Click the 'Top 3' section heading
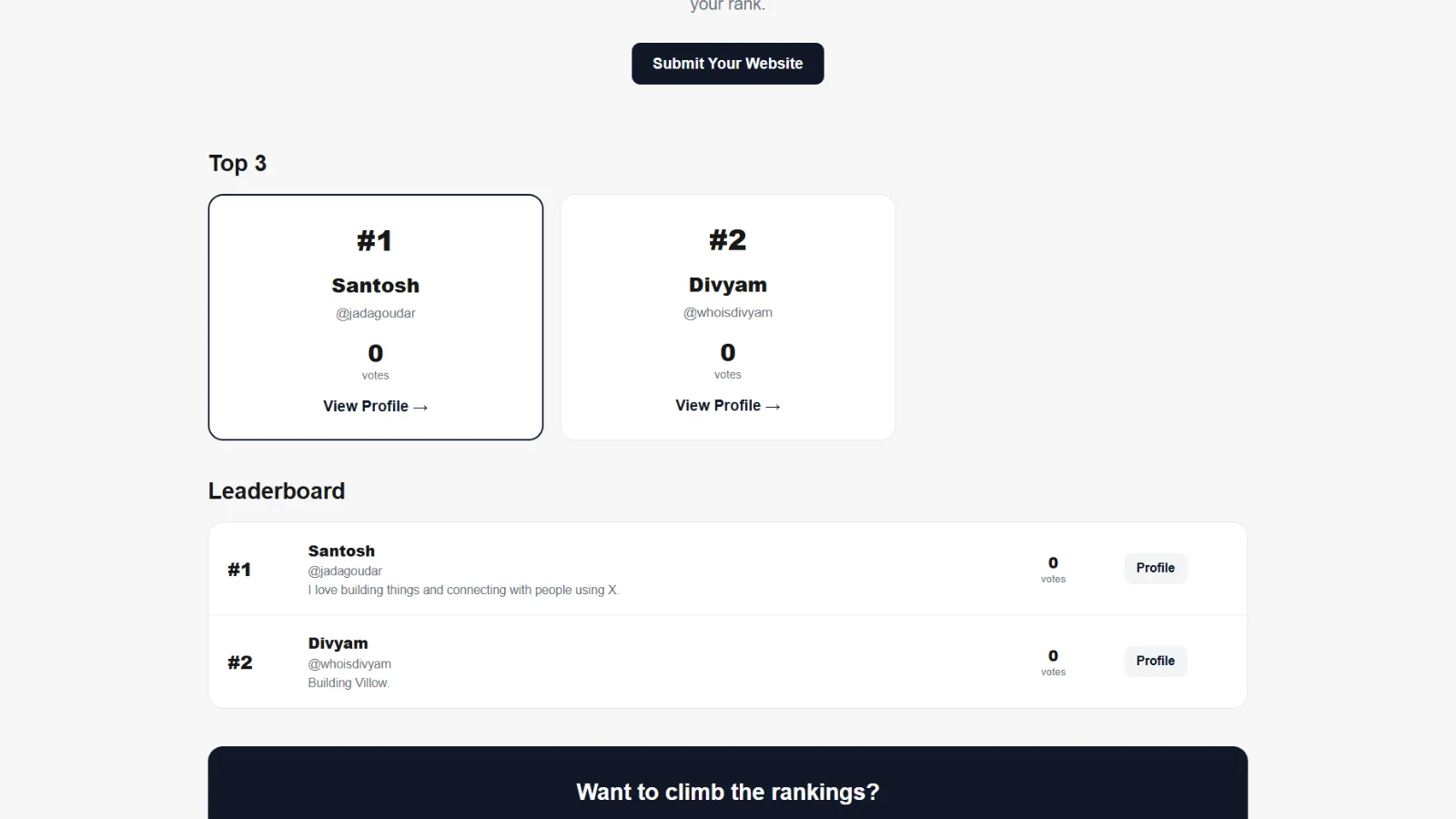The height and width of the screenshot is (819, 1456). coord(238,164)
